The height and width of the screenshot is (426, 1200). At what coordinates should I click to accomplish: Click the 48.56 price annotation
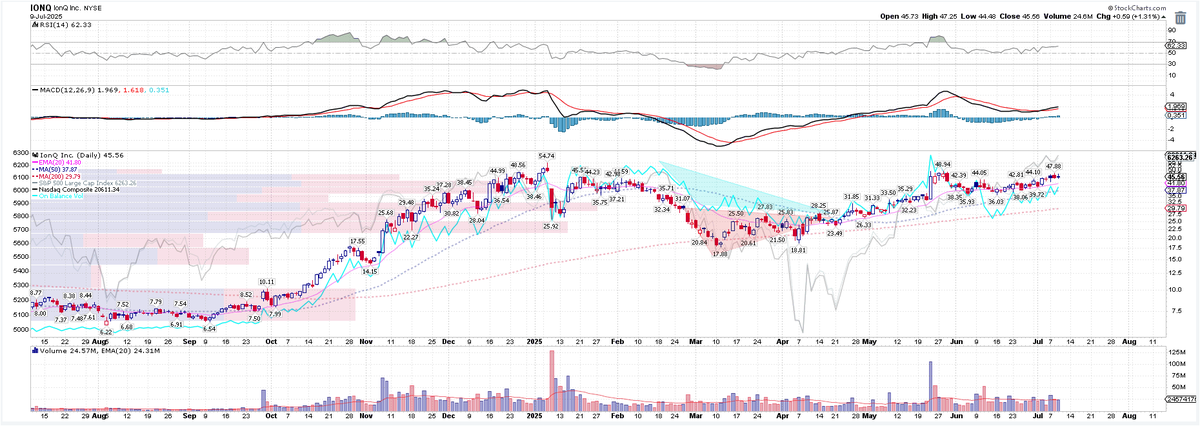tap(517, 164)
